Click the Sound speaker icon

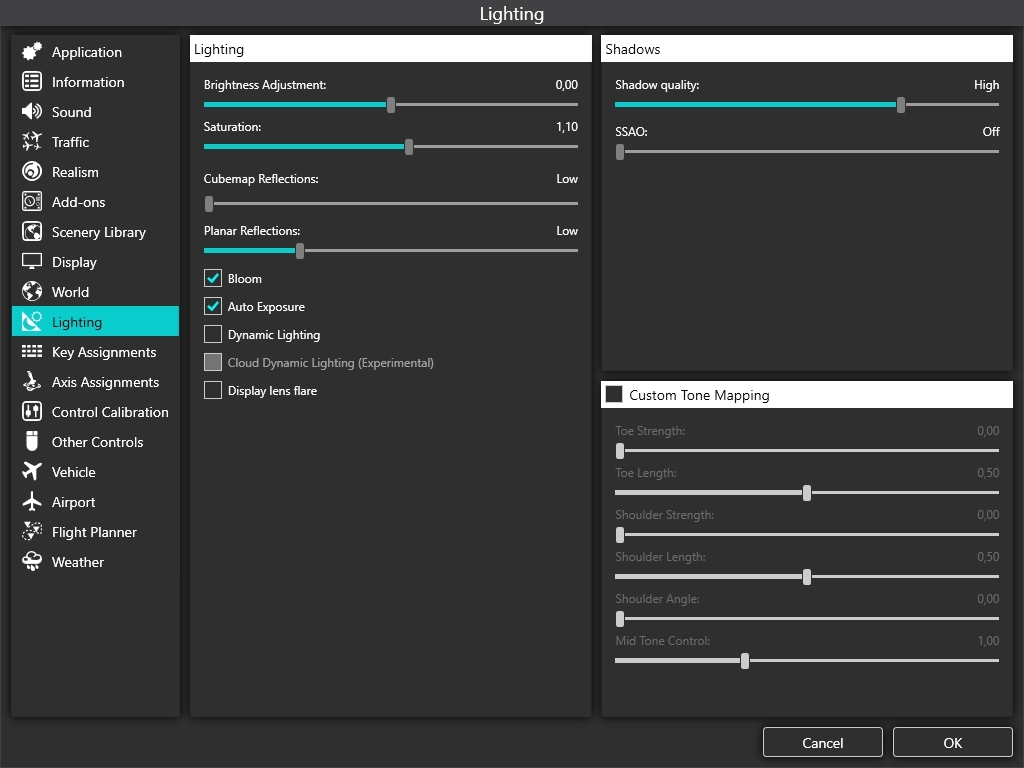pos(32,112)
